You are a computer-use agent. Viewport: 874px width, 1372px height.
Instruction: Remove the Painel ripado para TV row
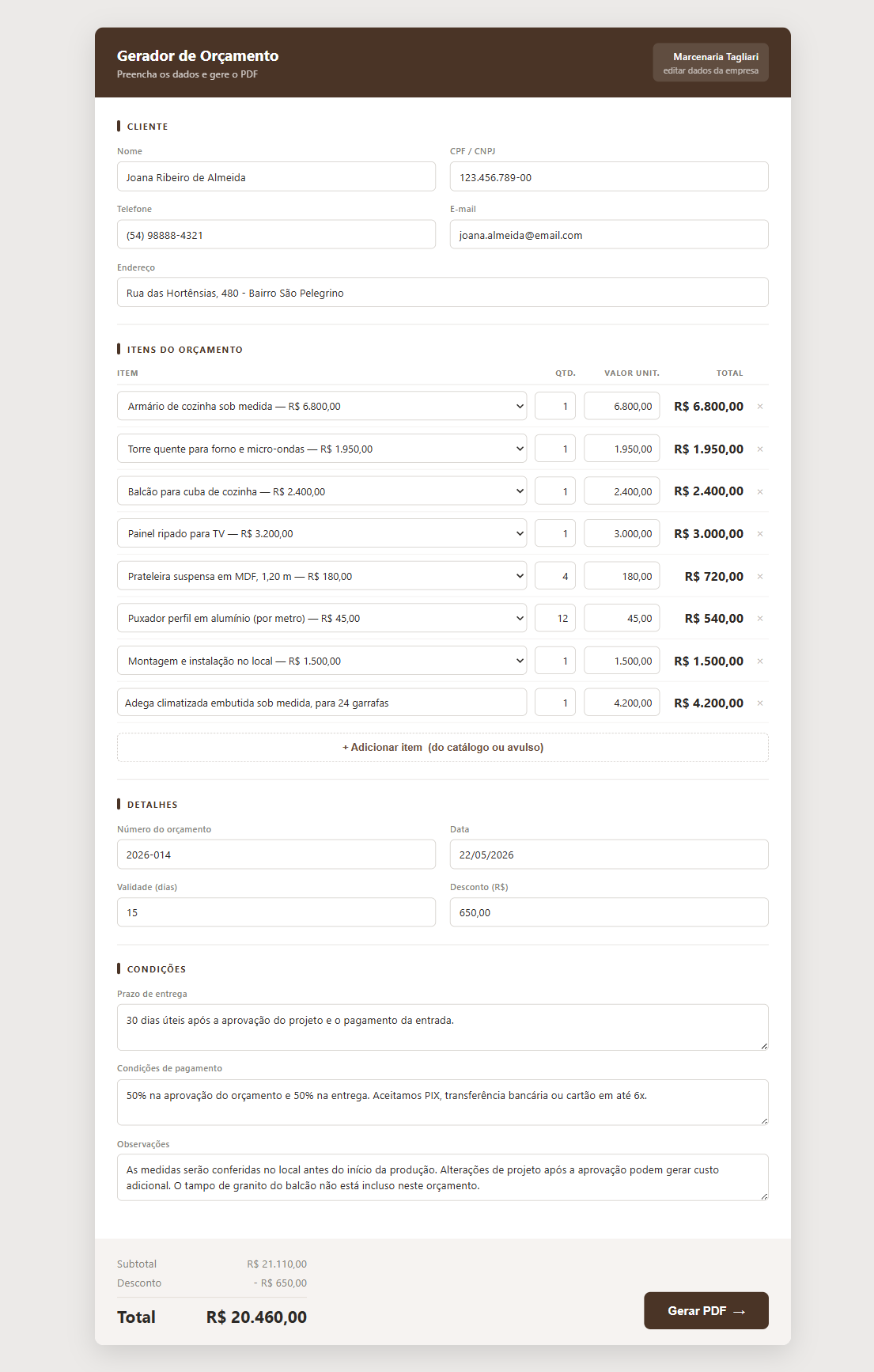pos(760,533)
